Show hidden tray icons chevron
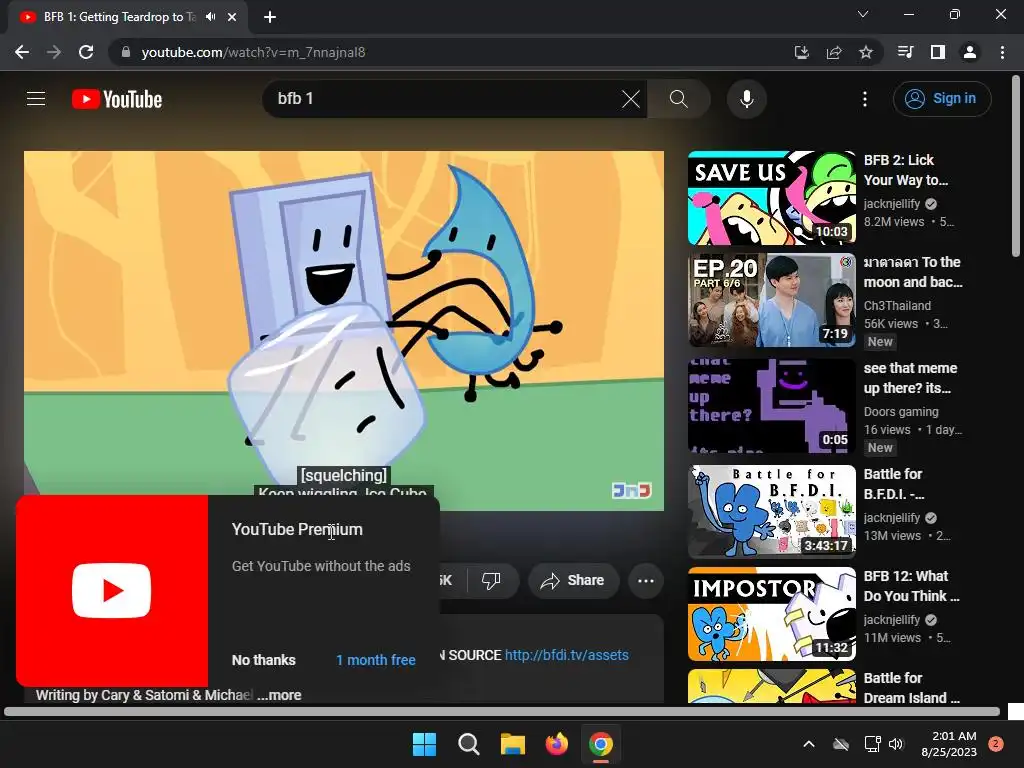The width and height of the screenshot is (1024, 768). 808,744
